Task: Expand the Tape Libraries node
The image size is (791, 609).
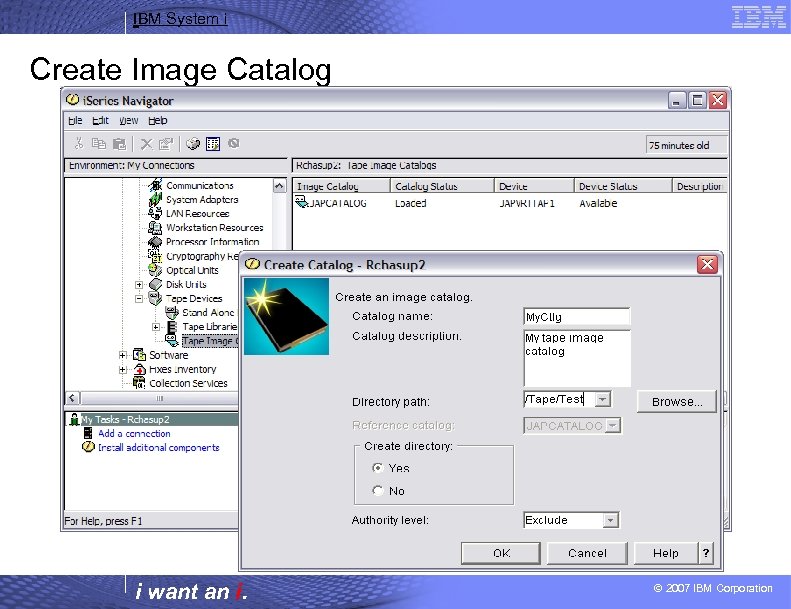Action: pos(156,327)
